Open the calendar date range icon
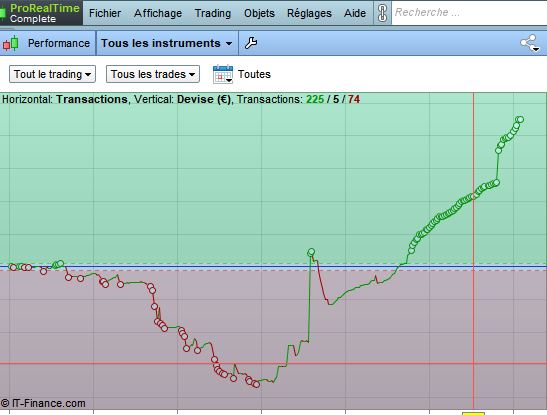This screenshot has height=415, width=547. pos(223,74)
